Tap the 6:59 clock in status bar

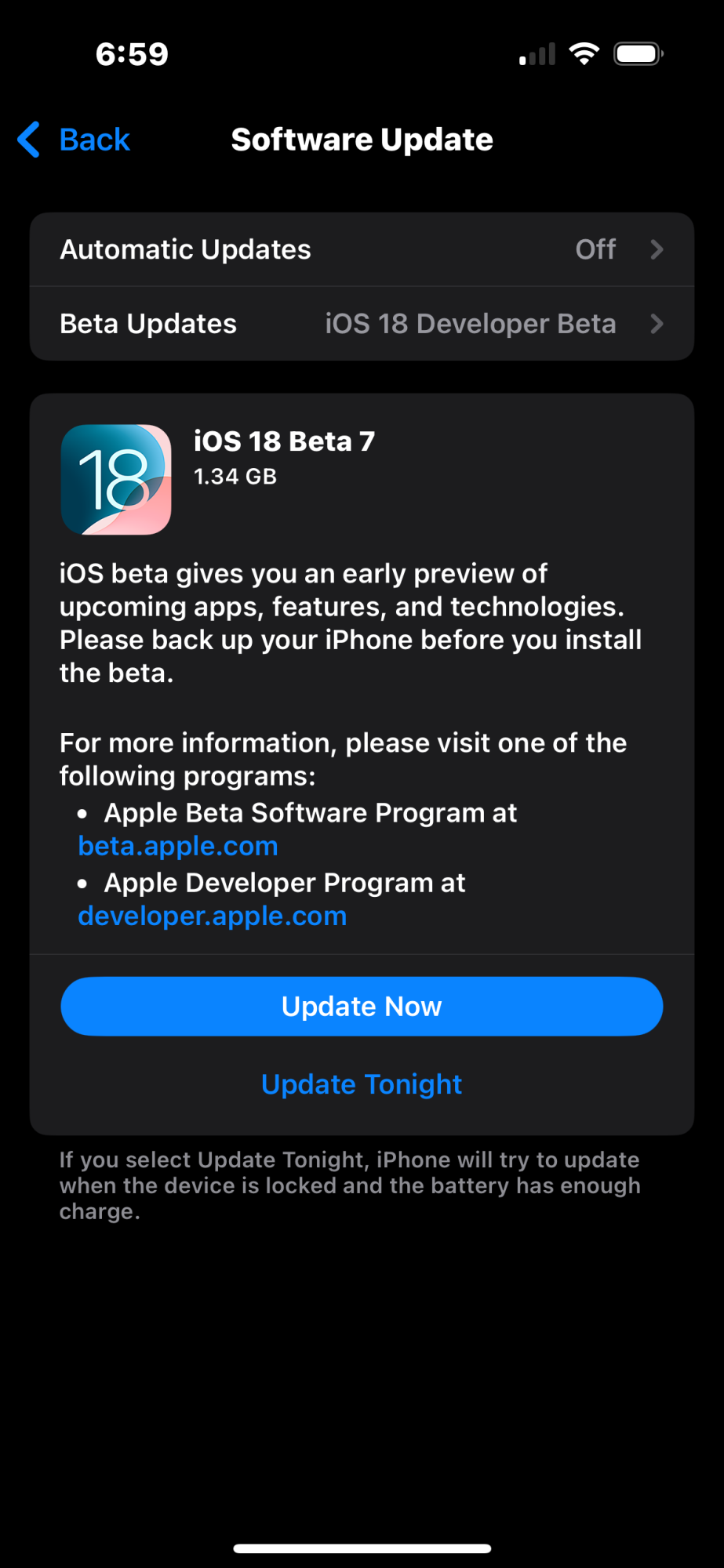(132, 54)
